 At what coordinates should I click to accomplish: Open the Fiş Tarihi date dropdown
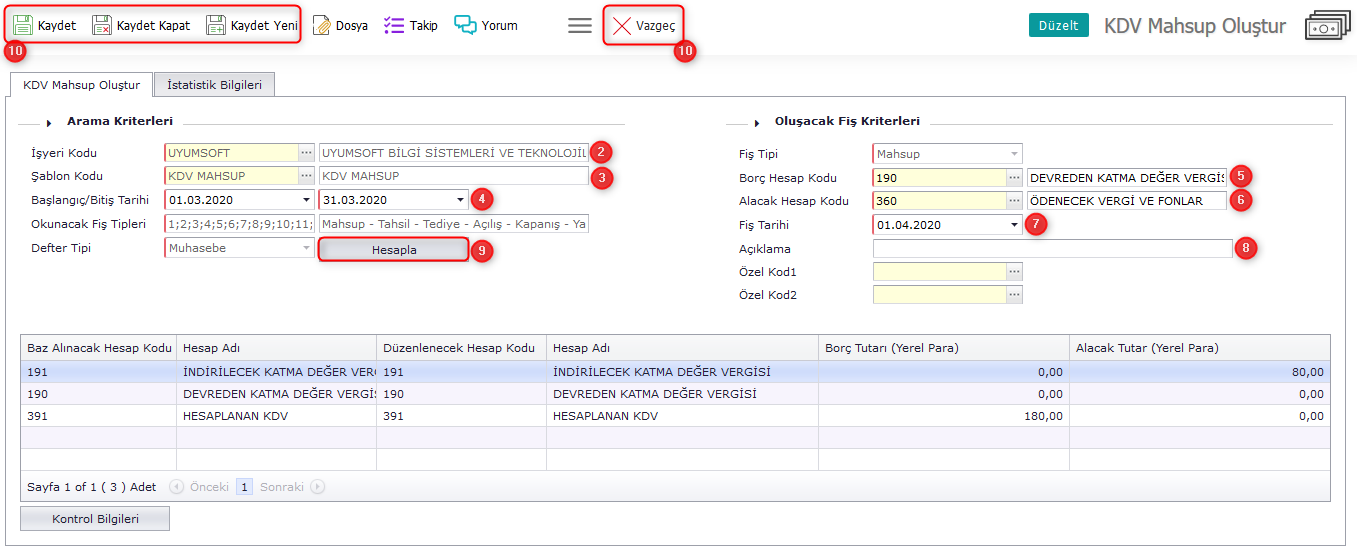pos(1014,226)
